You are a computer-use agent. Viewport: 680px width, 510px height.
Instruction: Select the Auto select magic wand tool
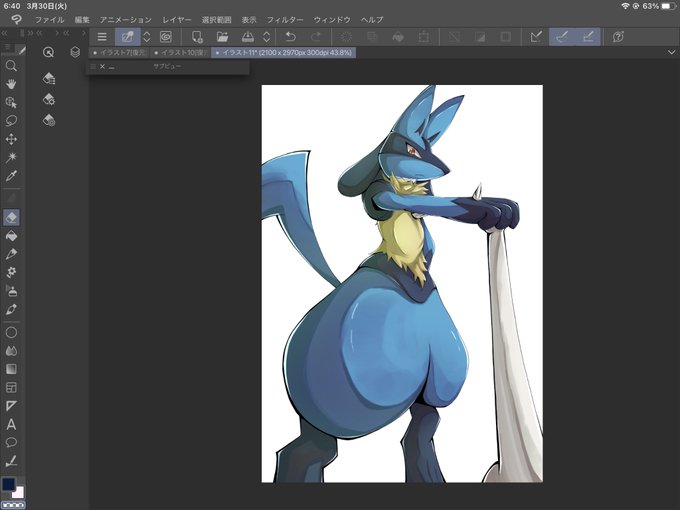(x=11, y=157)
